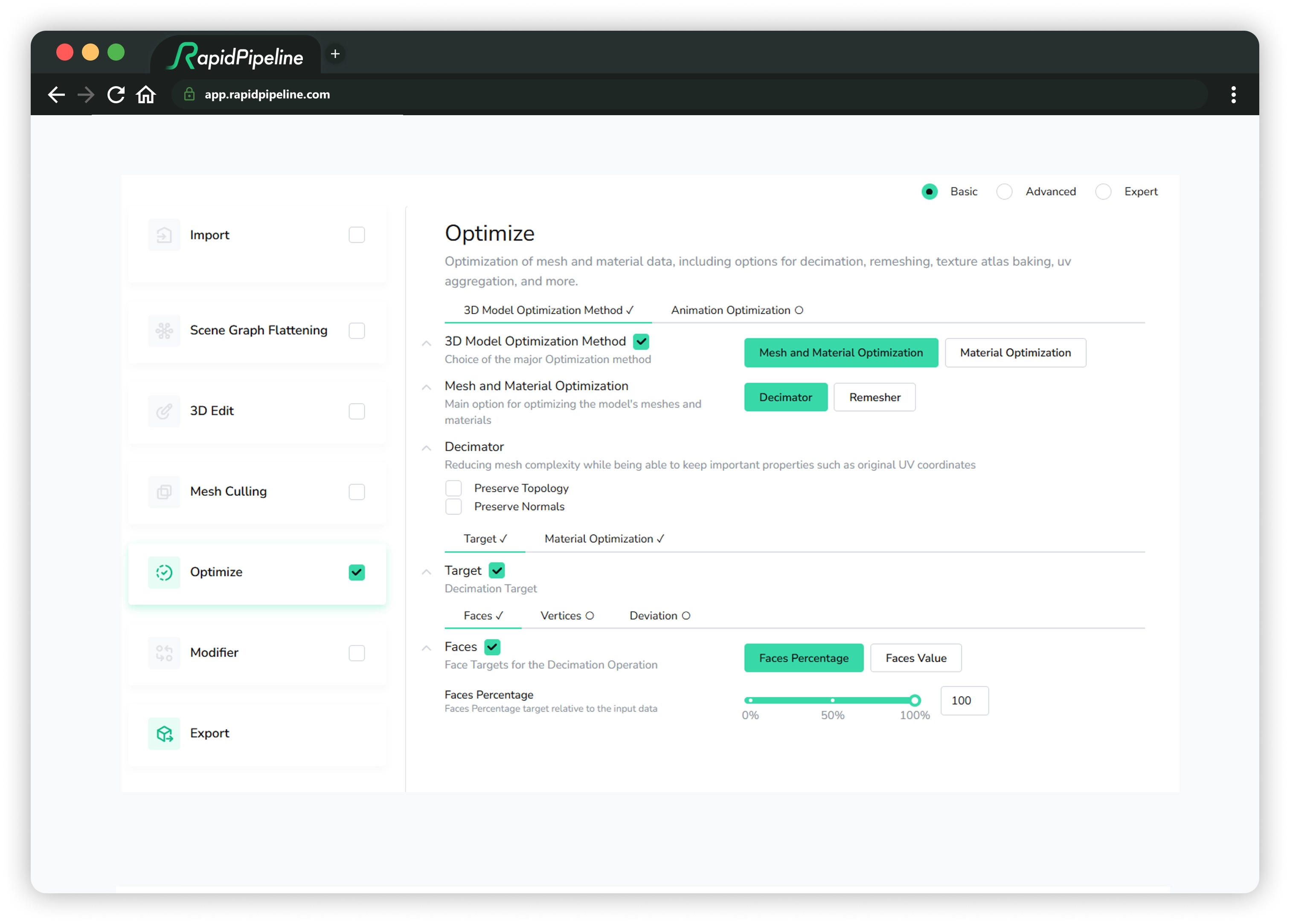Select the Deviation target tab
The width and height of the screenshot is (1290, 924).
coord(659,616)
